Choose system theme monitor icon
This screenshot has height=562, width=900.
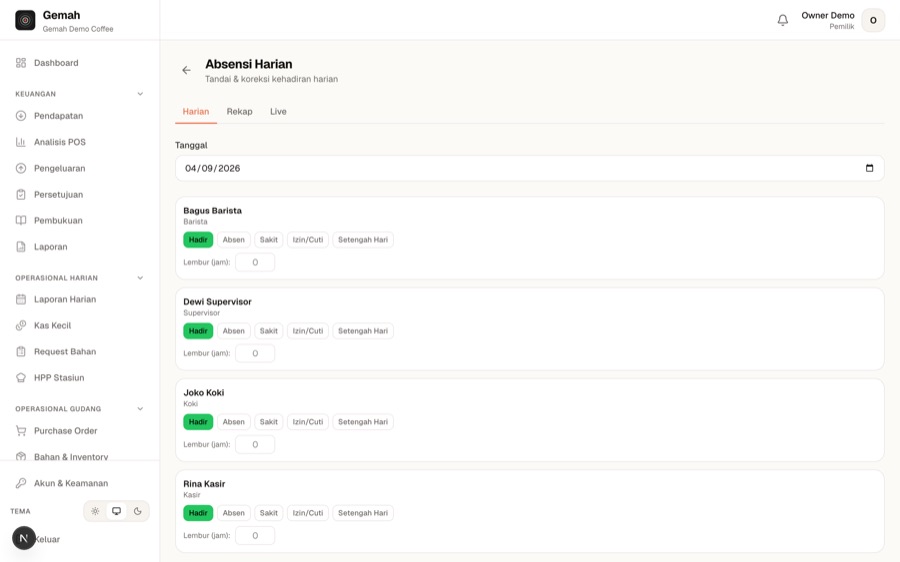click(117, 511)
